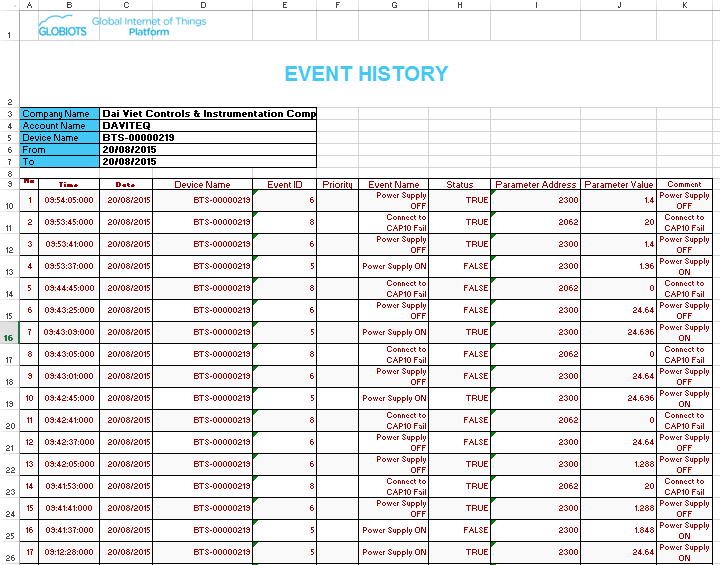Select BTS-00000219 value cell in row 5

tap(208, 137)
